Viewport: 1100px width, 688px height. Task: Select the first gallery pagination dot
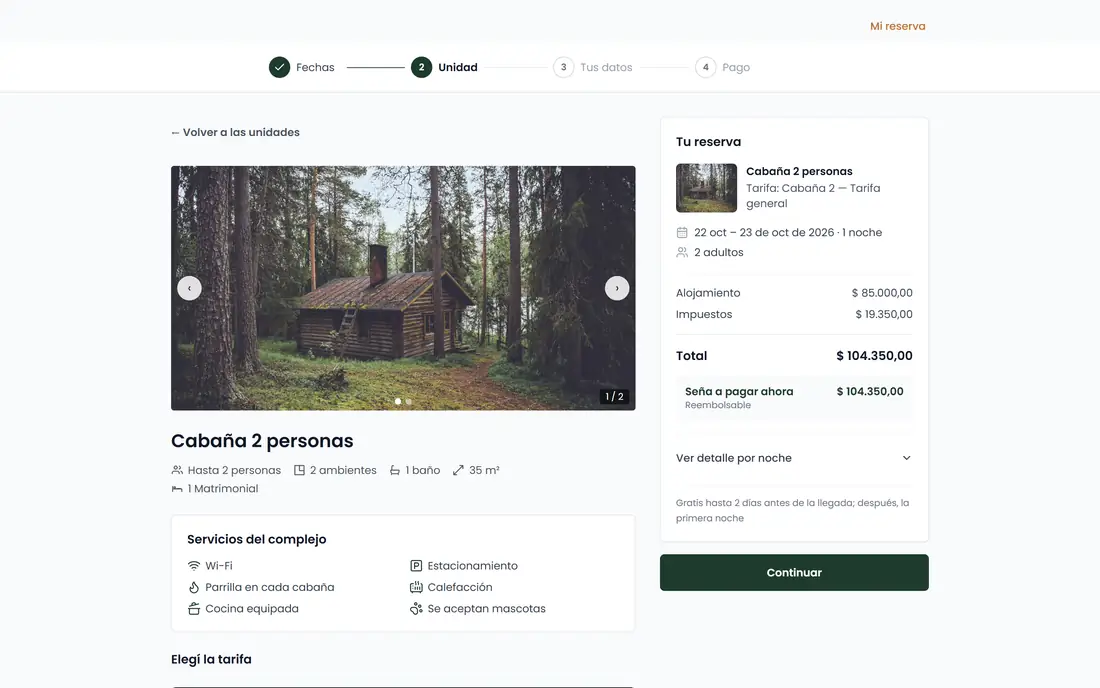(398, 401)
